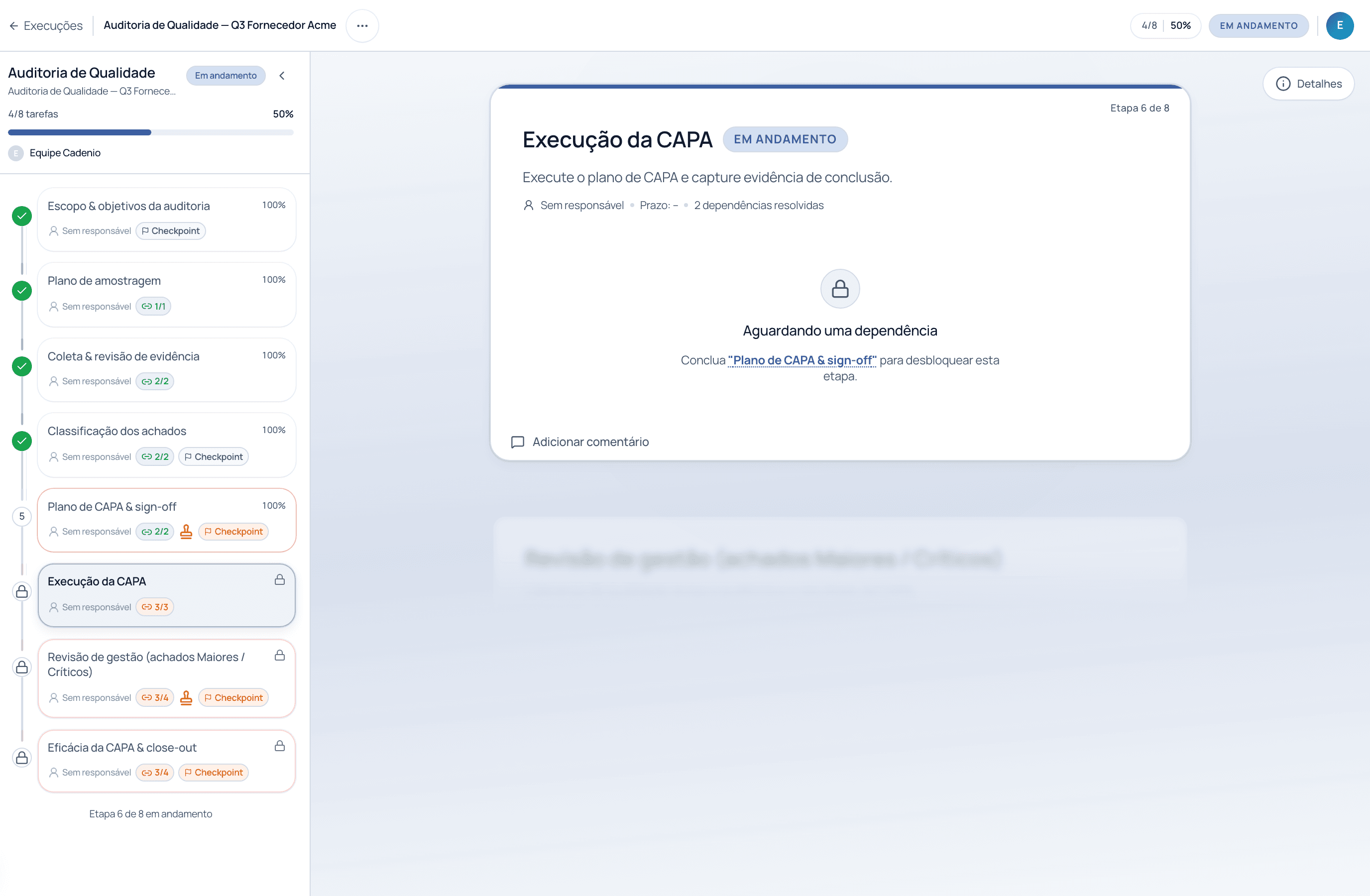This screenshot has width=1370, height=896.
Task: Click 3/3 dependency chip on Execução da CAPA
Action: 155,606
